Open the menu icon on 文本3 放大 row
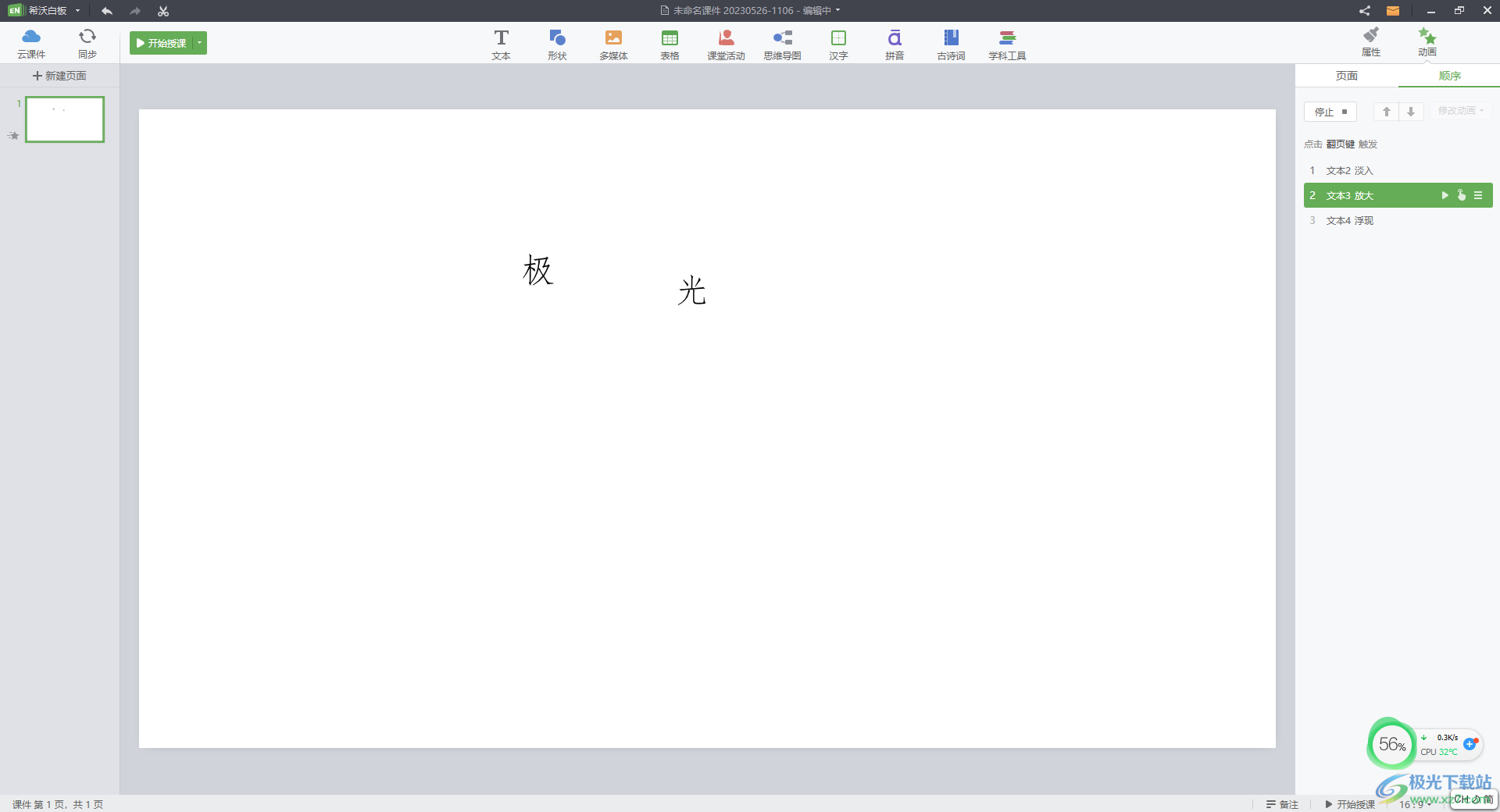Viewport: 1500px width, 812px height. pos(1478,195)
